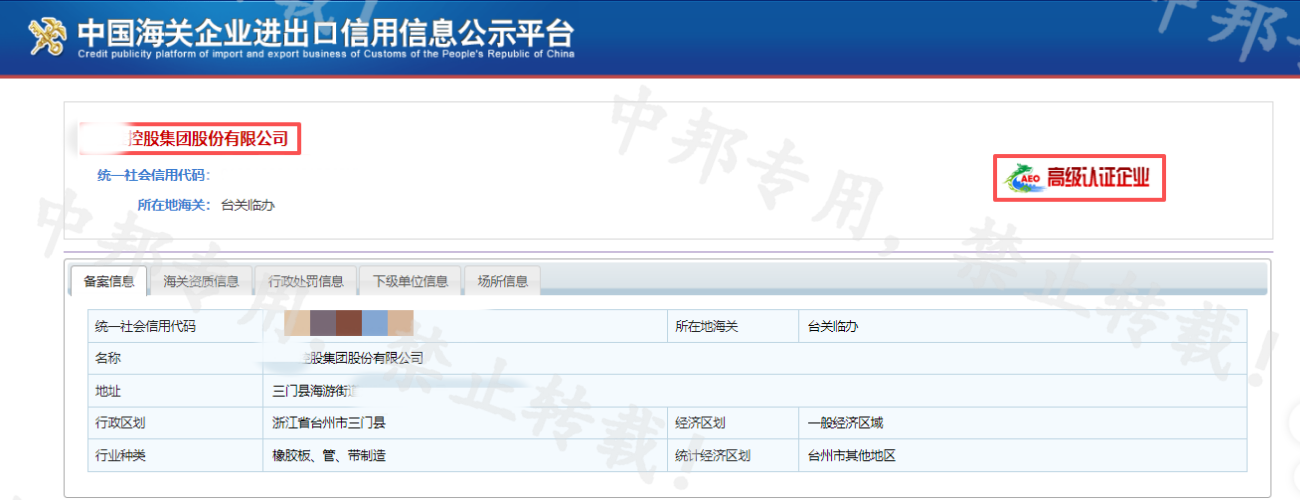
Task: Open the 海关资质信息 tab
Action: tap(200, 282)
